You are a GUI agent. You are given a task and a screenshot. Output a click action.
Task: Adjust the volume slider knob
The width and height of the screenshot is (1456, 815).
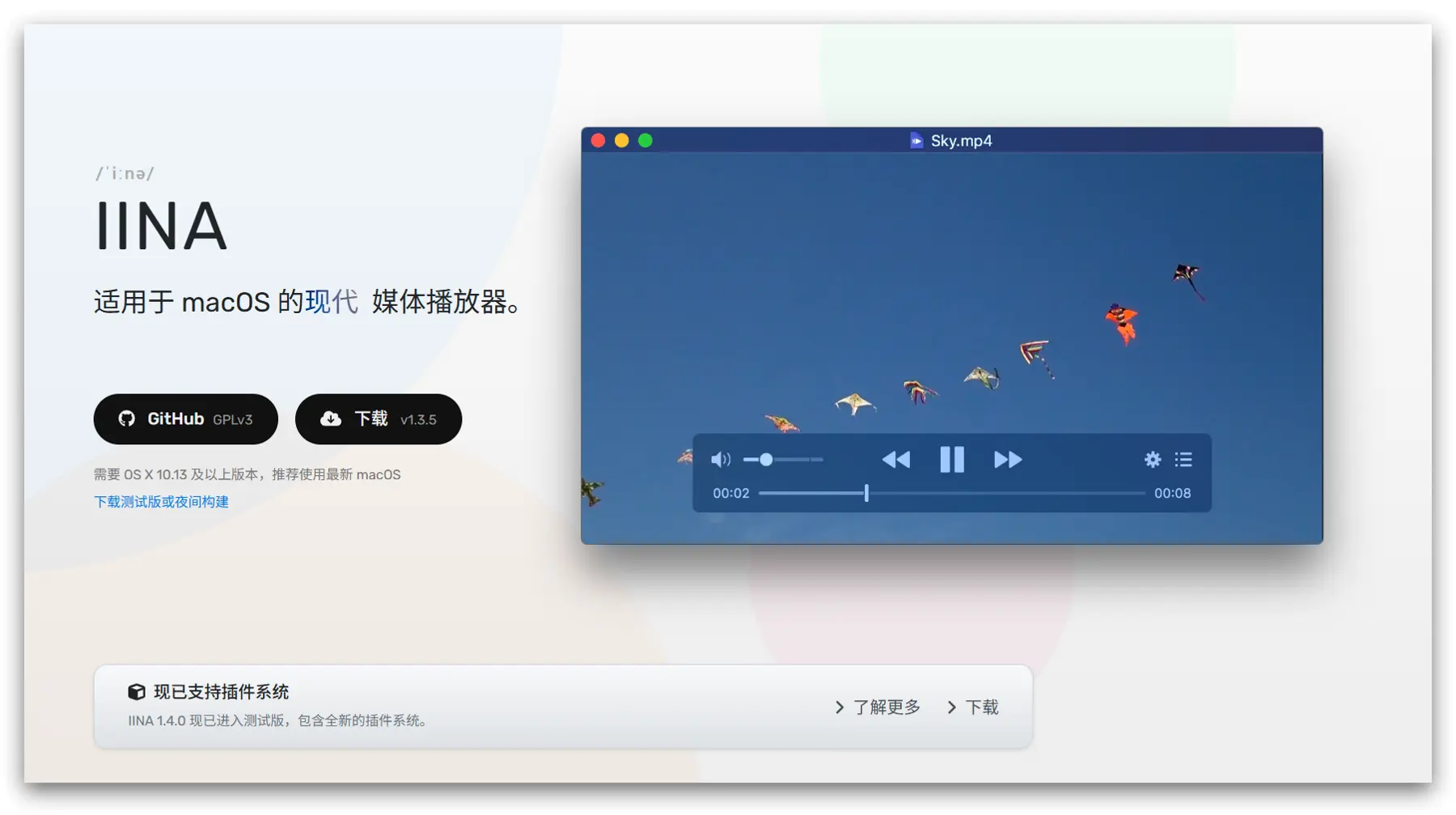point(765,460)
